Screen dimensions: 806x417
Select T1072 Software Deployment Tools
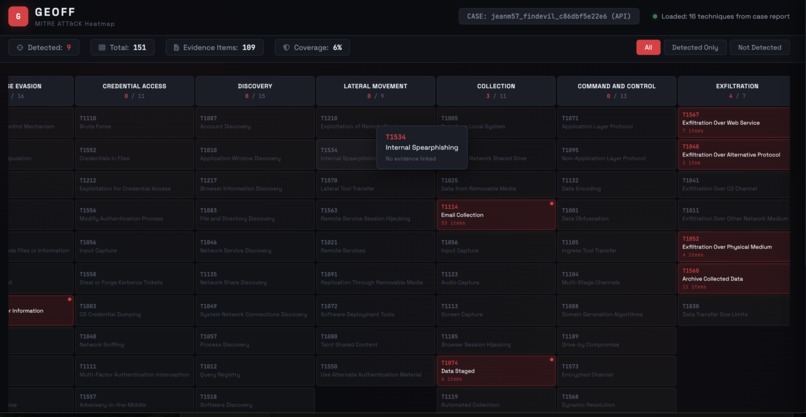coord(376,310)
